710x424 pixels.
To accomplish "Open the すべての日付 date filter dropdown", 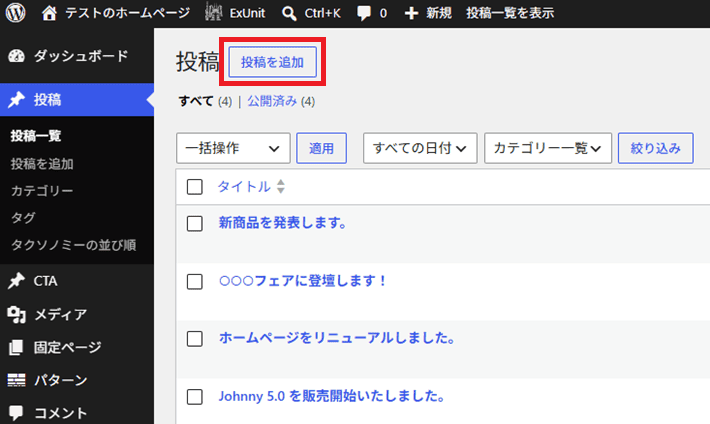I will [x=420, y=148].
